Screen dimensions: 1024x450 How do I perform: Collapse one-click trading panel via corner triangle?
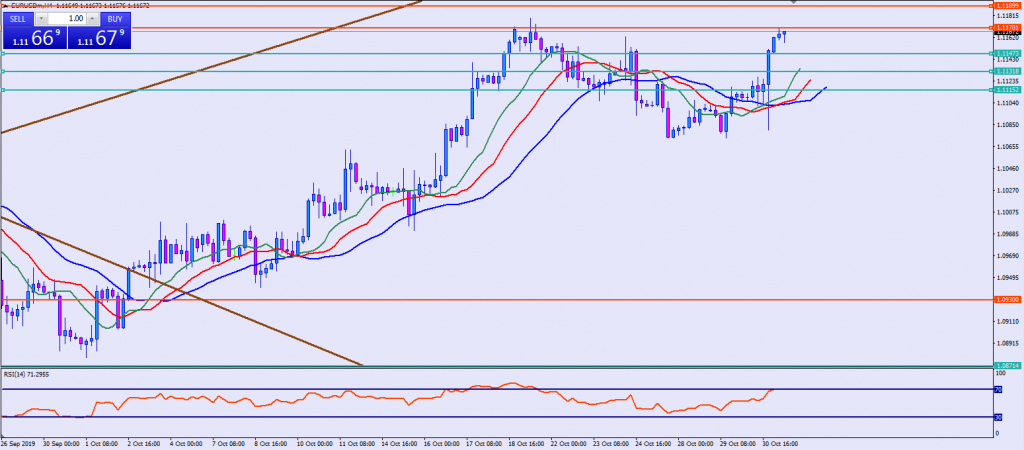(5, 6)
